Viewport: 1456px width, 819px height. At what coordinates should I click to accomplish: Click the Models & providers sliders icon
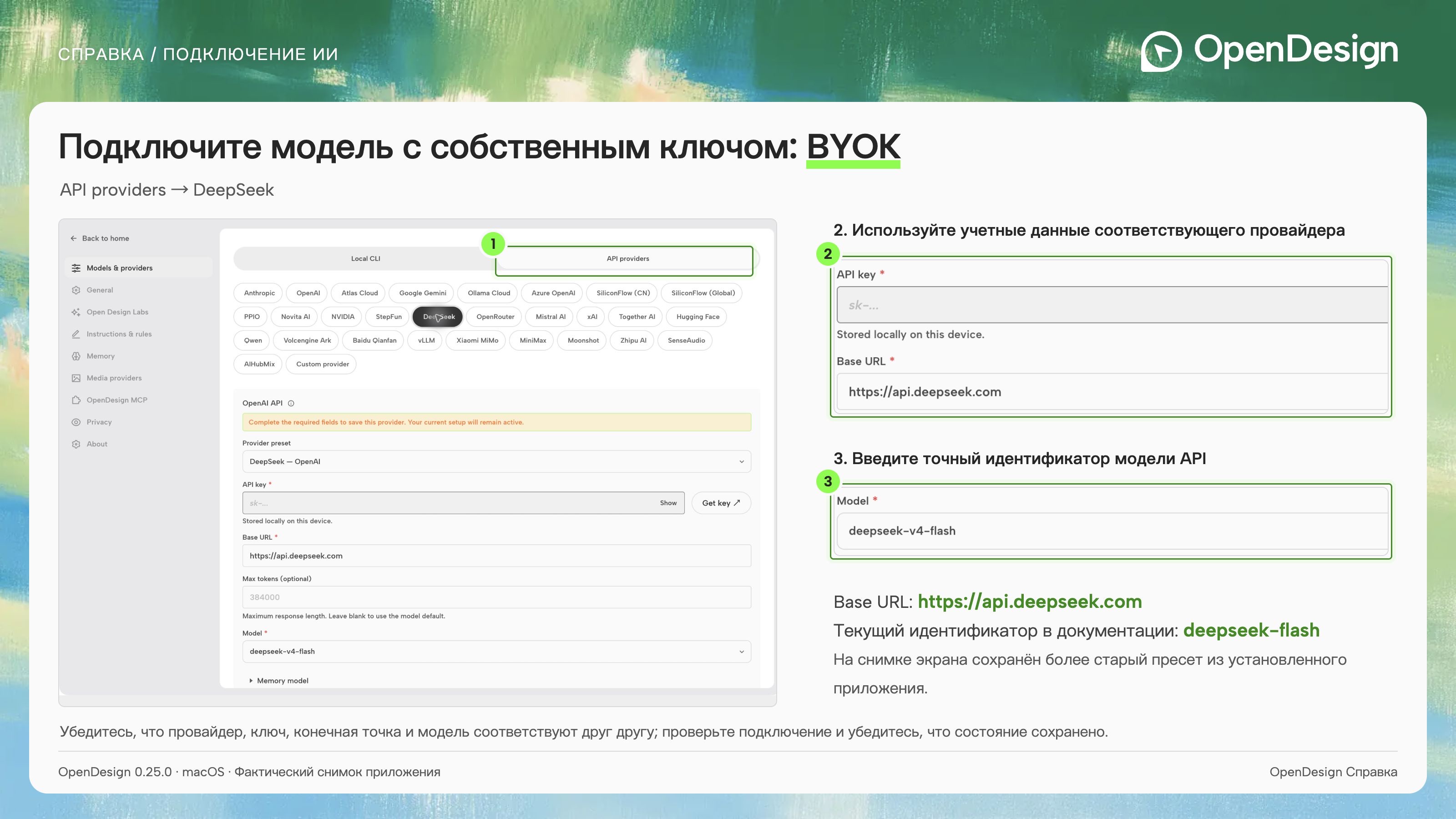76,268
